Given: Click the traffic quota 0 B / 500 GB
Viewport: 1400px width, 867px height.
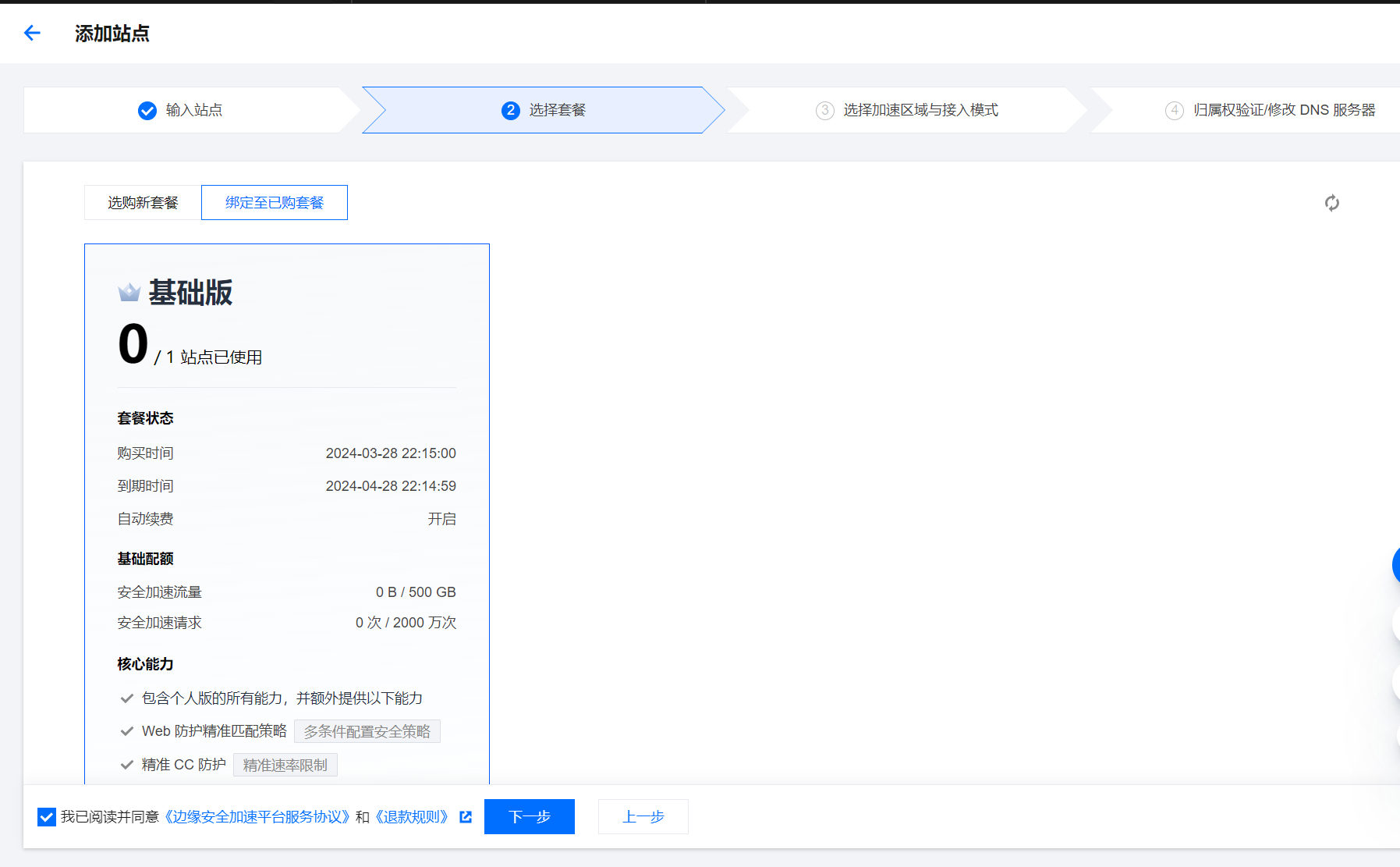Looking at the screenshot, I should pyautogui.click(x=416, y=592).
